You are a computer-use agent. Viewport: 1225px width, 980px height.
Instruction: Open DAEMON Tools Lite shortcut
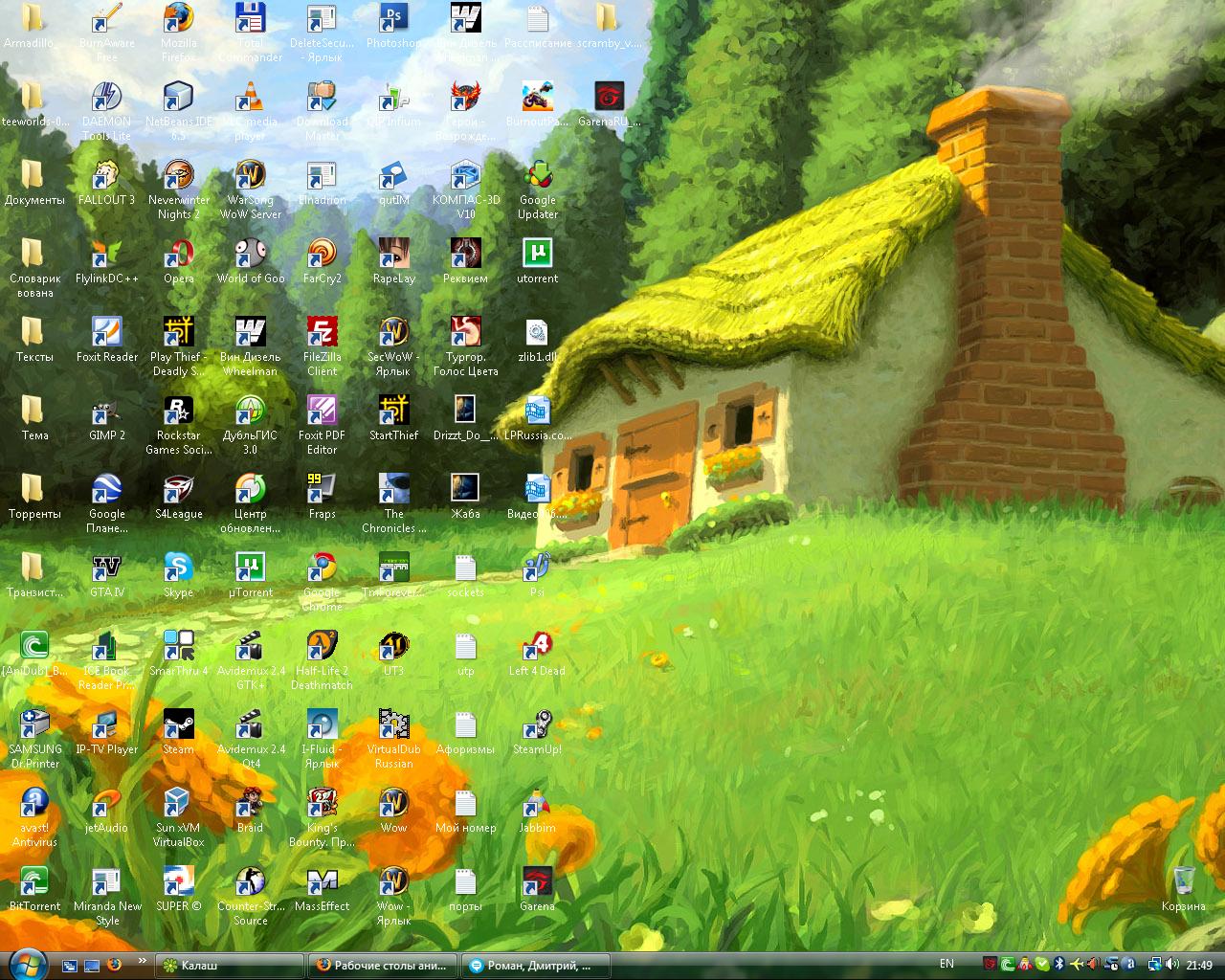[x=107, y=111]
